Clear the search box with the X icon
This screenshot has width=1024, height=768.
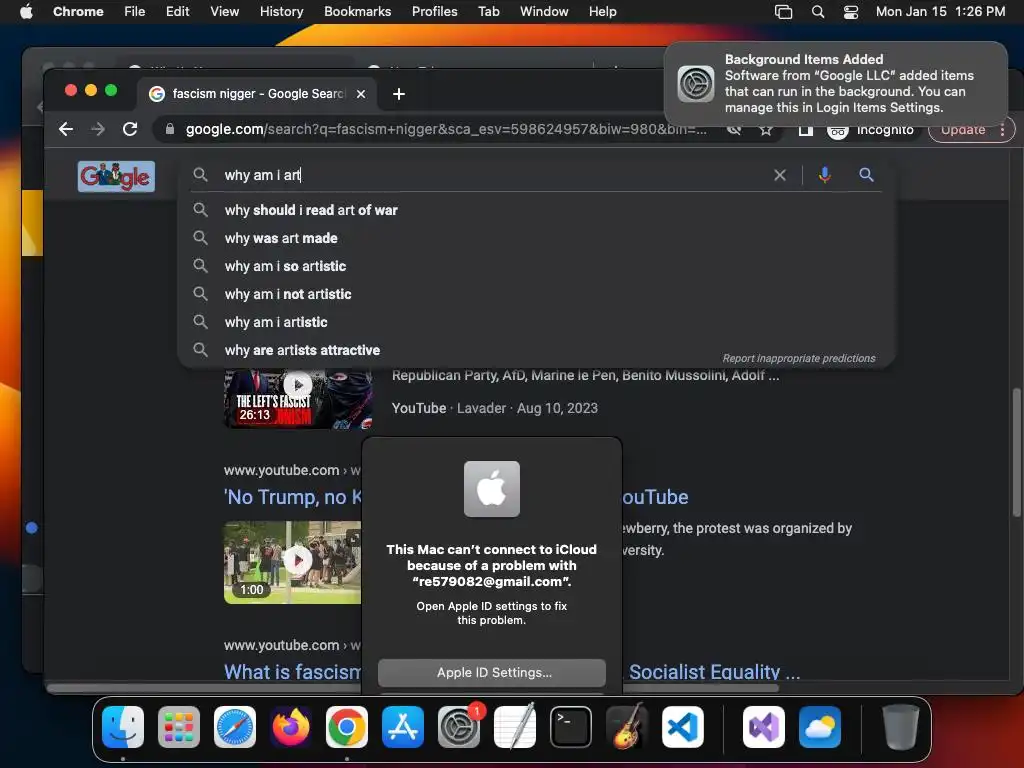click(x=780, y=175)
